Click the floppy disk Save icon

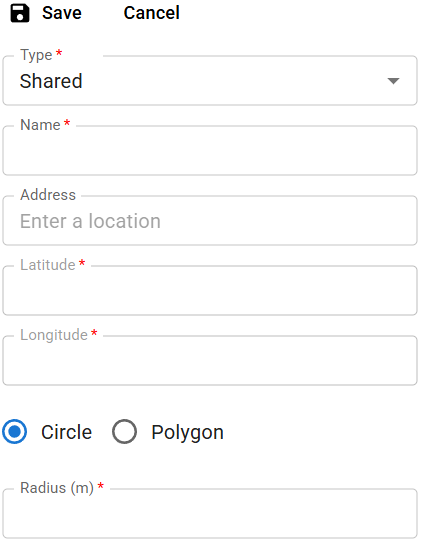[20, 13]
